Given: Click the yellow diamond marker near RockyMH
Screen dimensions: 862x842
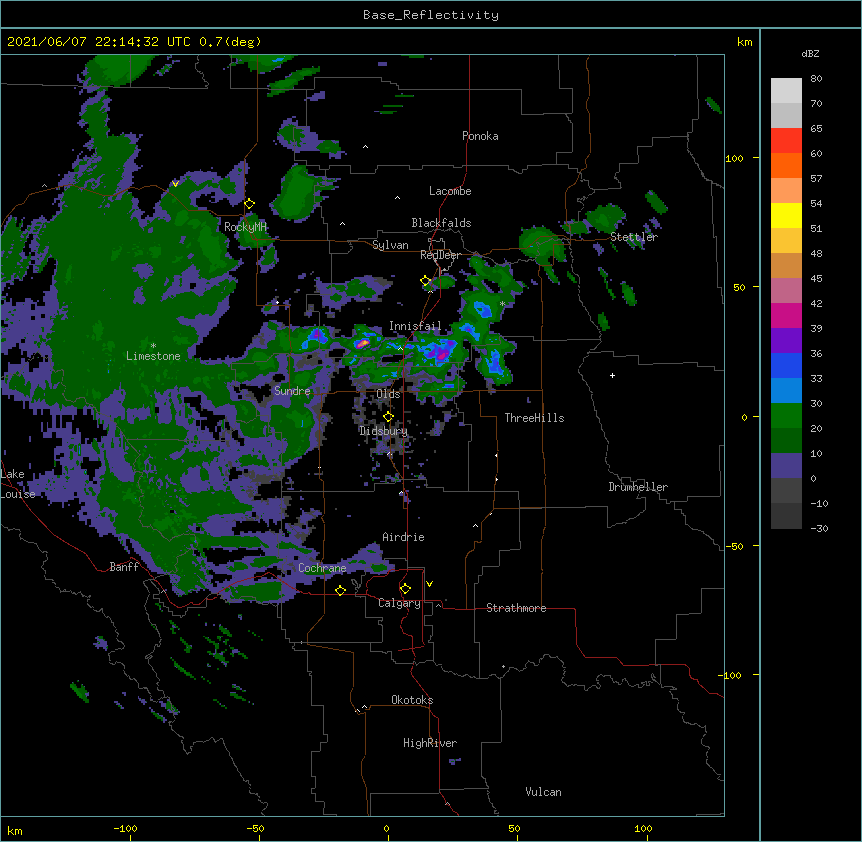Looking at the screenshot, I should click(x=249, y=204).
